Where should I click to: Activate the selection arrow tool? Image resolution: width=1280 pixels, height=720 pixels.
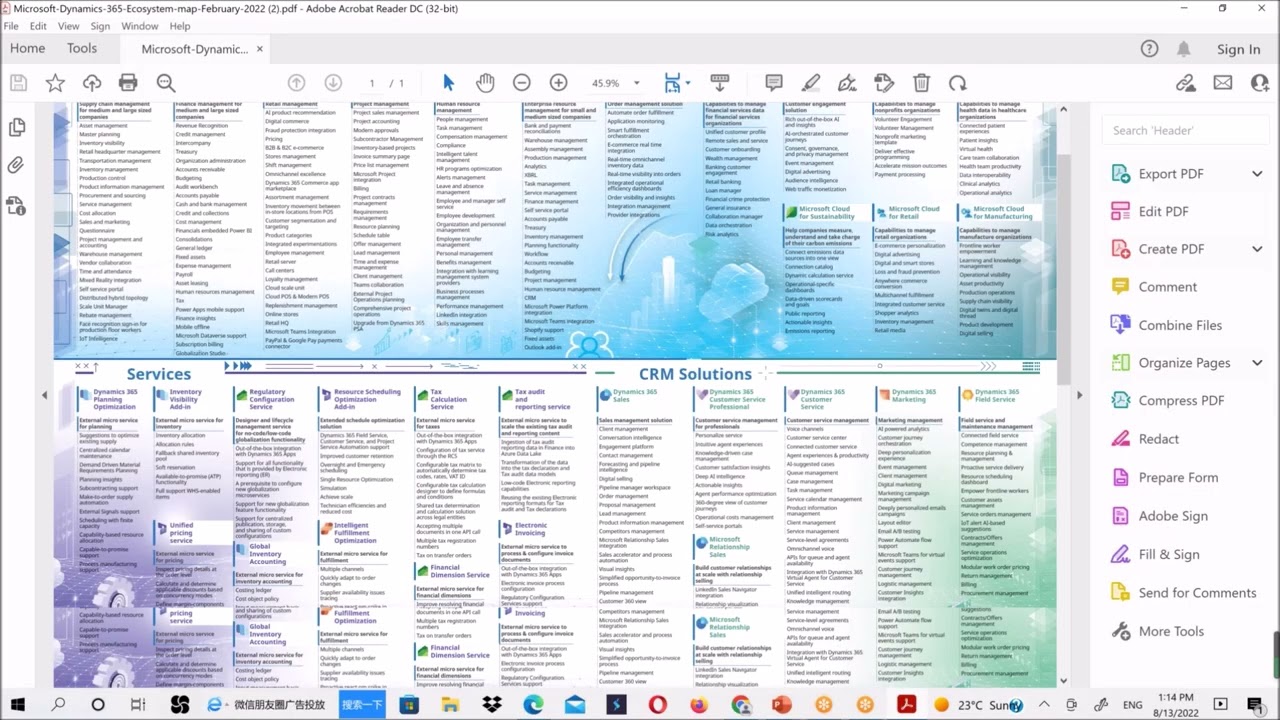tap(448, 83)
